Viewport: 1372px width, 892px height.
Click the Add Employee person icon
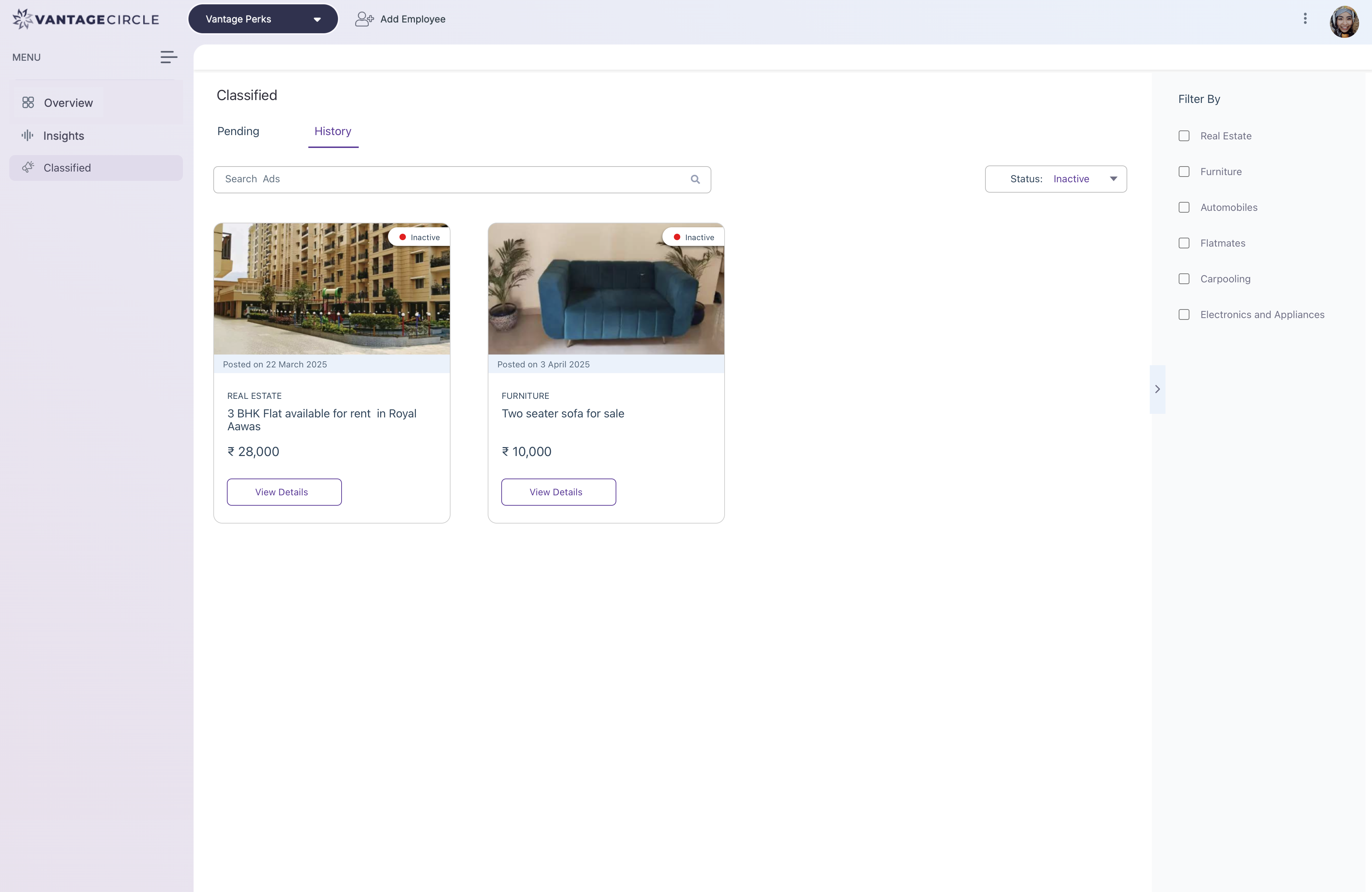tap(364, 19)
